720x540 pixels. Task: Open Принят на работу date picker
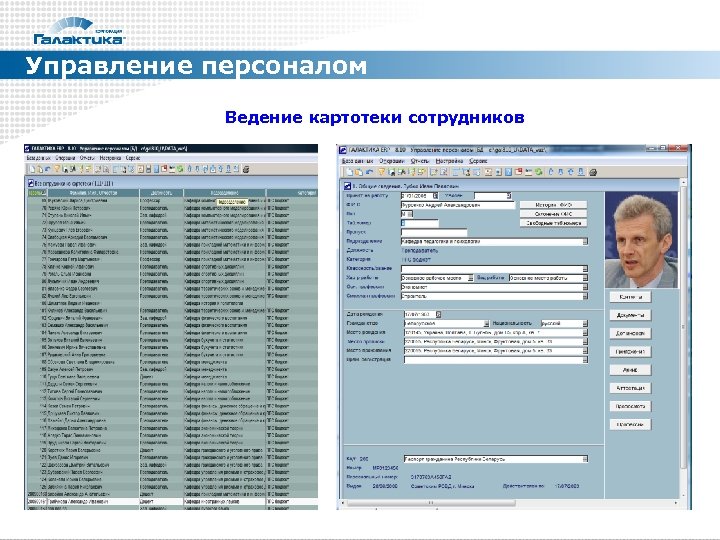pos(436,196)
